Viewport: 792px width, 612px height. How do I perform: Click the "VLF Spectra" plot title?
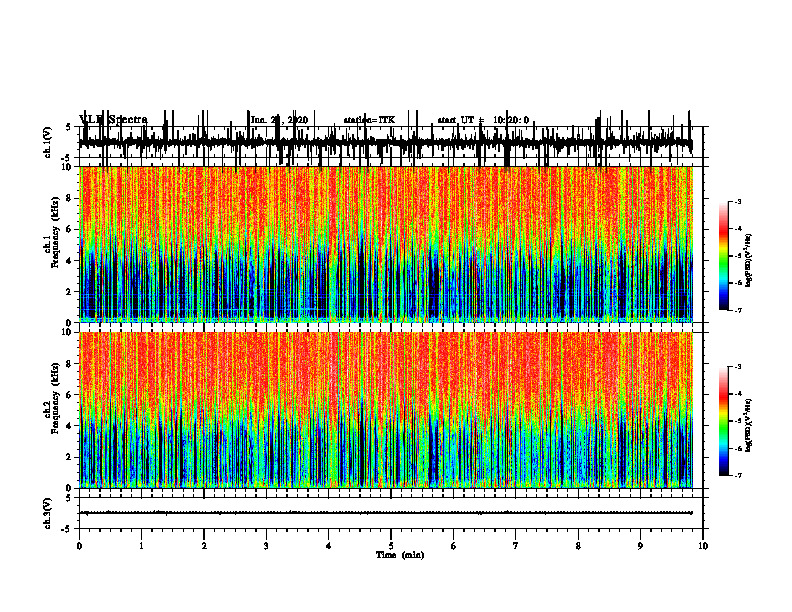pos(113,120)
